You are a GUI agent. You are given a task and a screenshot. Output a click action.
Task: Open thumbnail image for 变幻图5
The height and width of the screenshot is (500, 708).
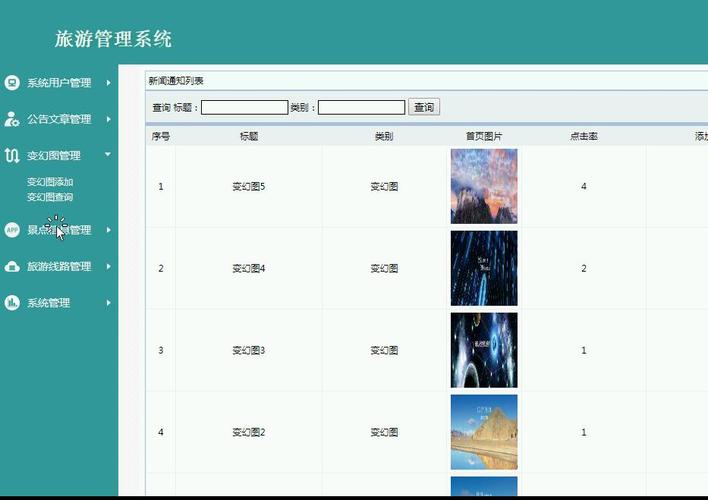tap(484, 186)
